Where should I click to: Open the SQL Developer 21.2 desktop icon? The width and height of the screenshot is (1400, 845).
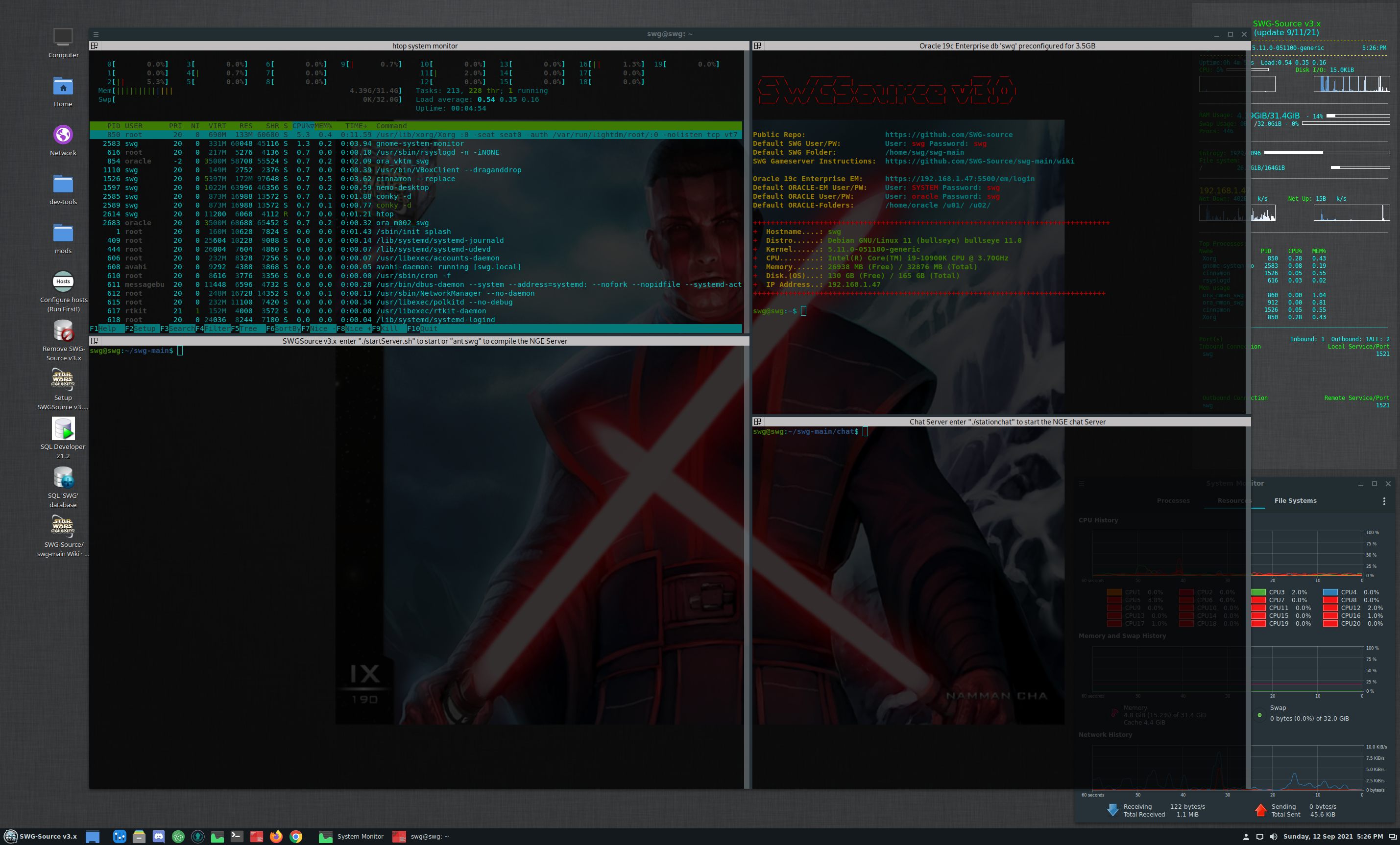[63, 429]
